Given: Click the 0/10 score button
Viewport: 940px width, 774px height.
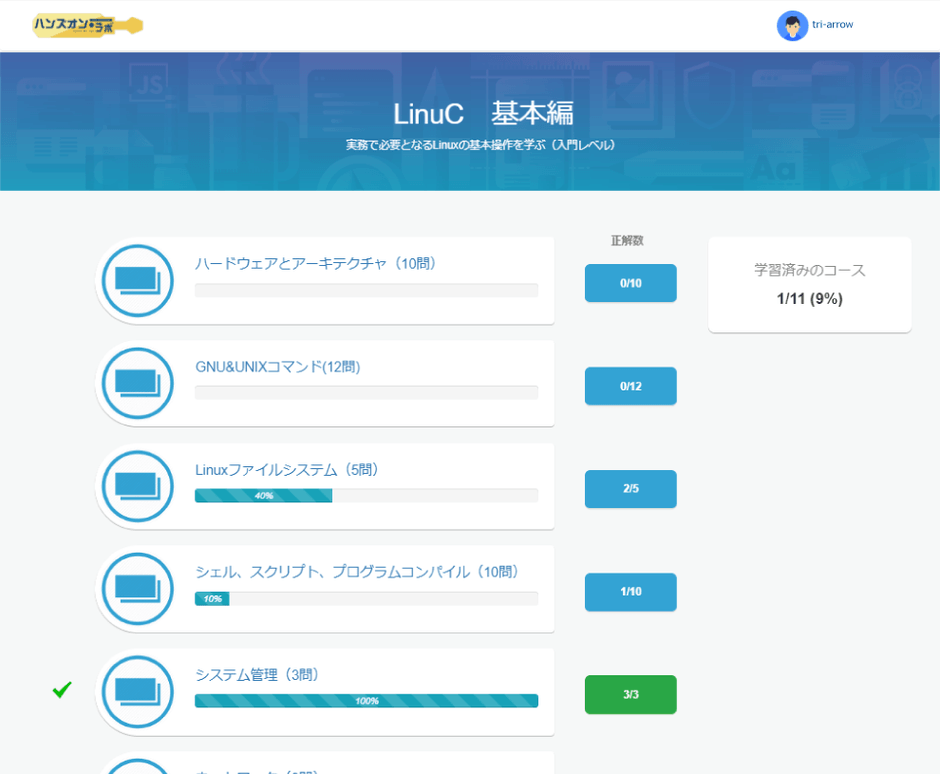Looking at the screenshot, I should point(630,283).
